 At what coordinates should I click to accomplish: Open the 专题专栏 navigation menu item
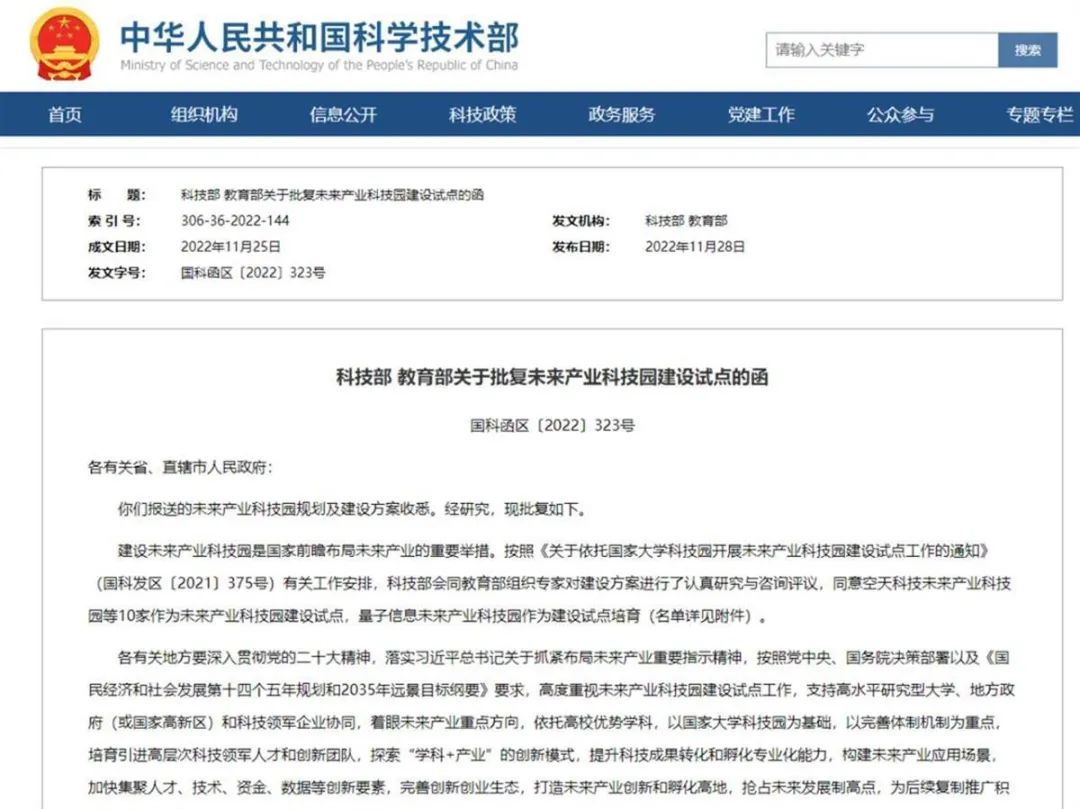tap(1040, 115)
